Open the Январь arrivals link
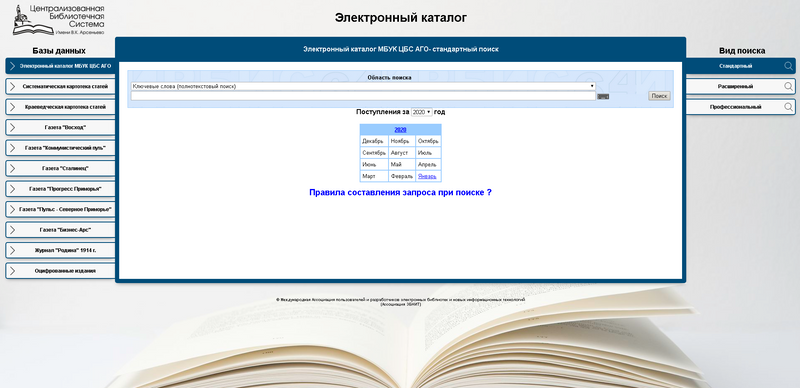 point(427,176)
